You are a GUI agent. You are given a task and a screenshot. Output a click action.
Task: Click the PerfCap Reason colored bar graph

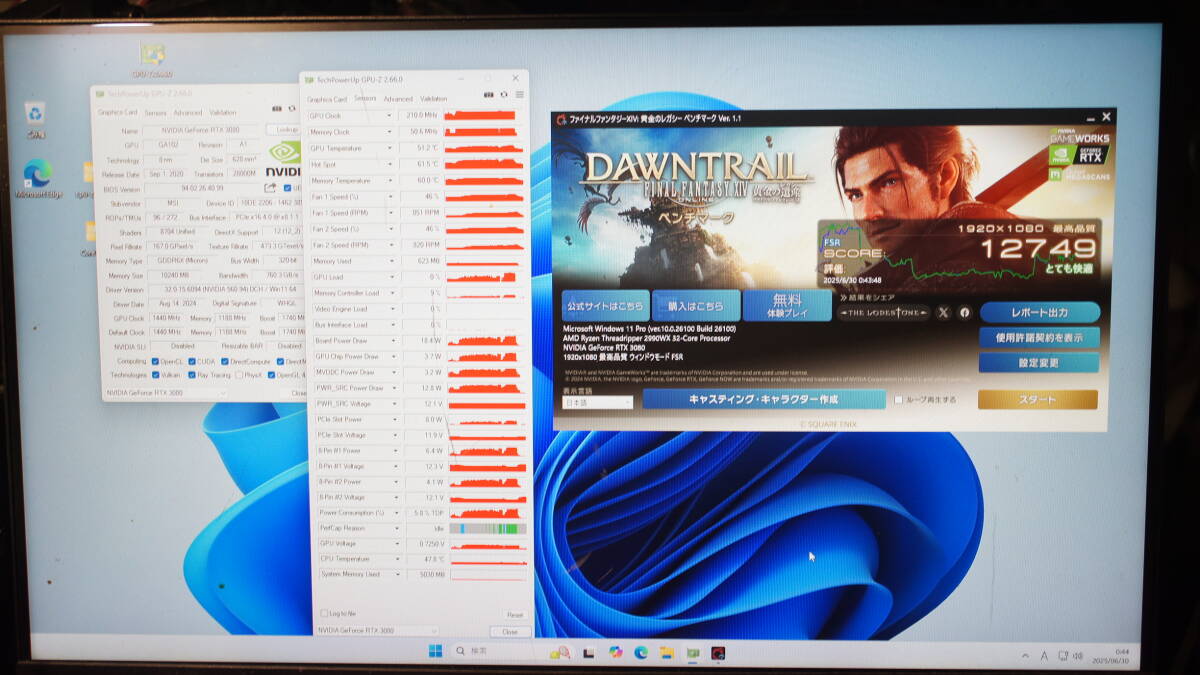[x=488, y=527]
